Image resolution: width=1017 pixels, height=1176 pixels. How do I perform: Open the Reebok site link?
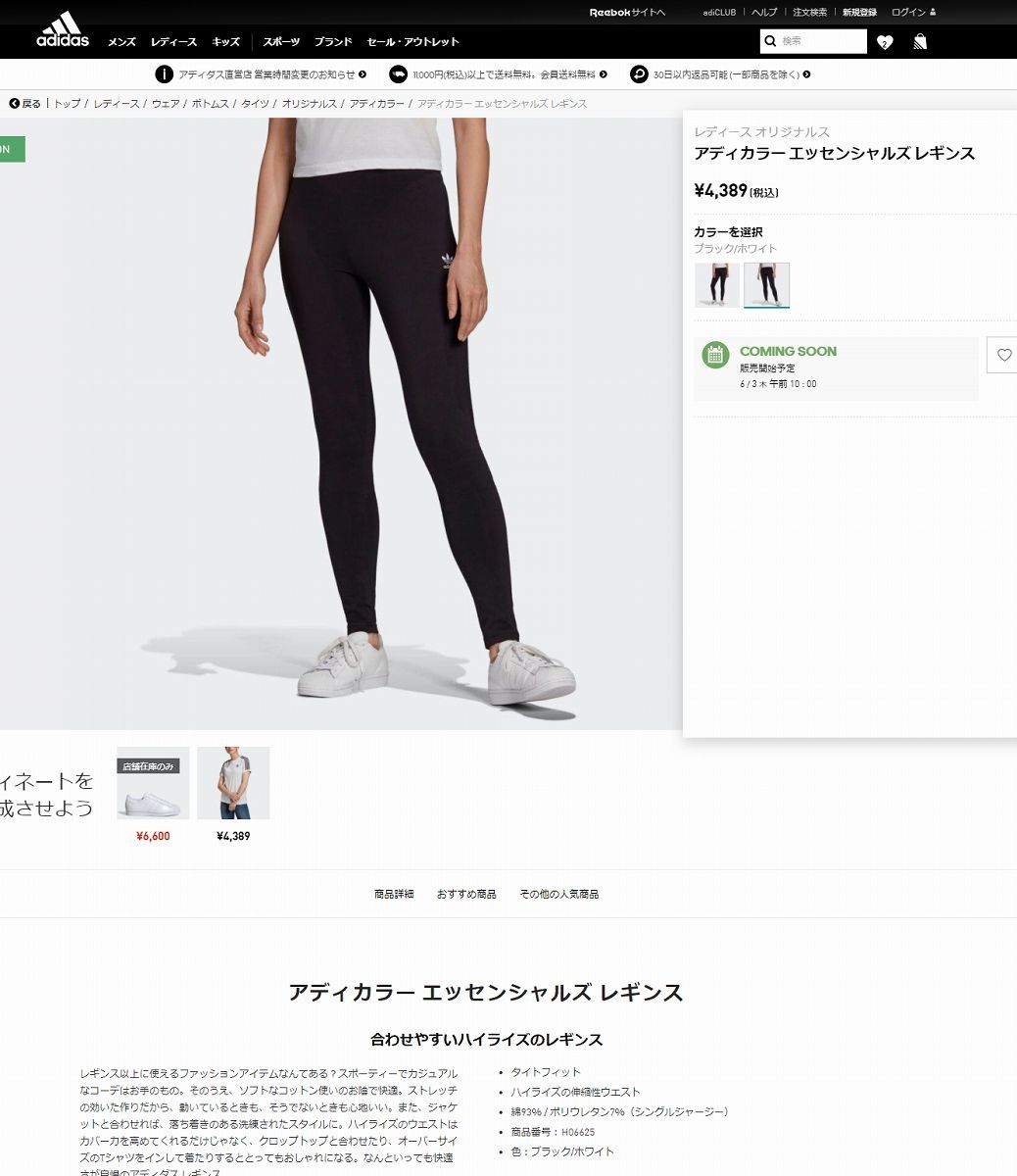pyautogui.click(x=627, y=12)
